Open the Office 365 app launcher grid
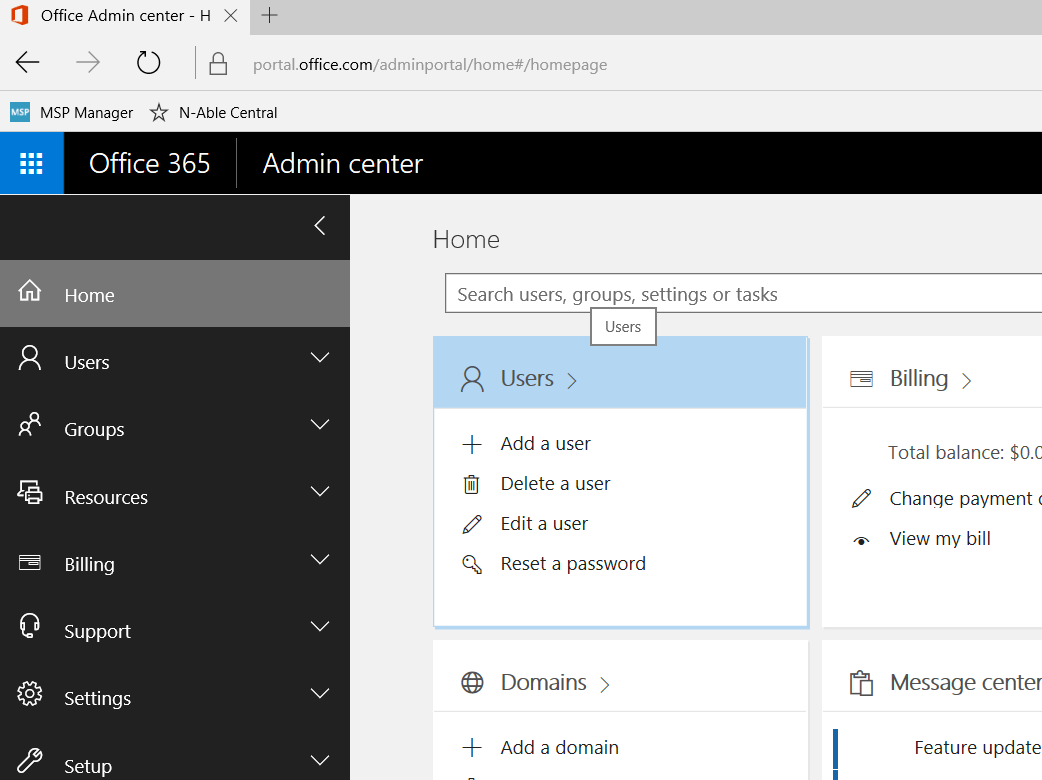The height and width of the screenshot is (780, 1042). point(31,163)
